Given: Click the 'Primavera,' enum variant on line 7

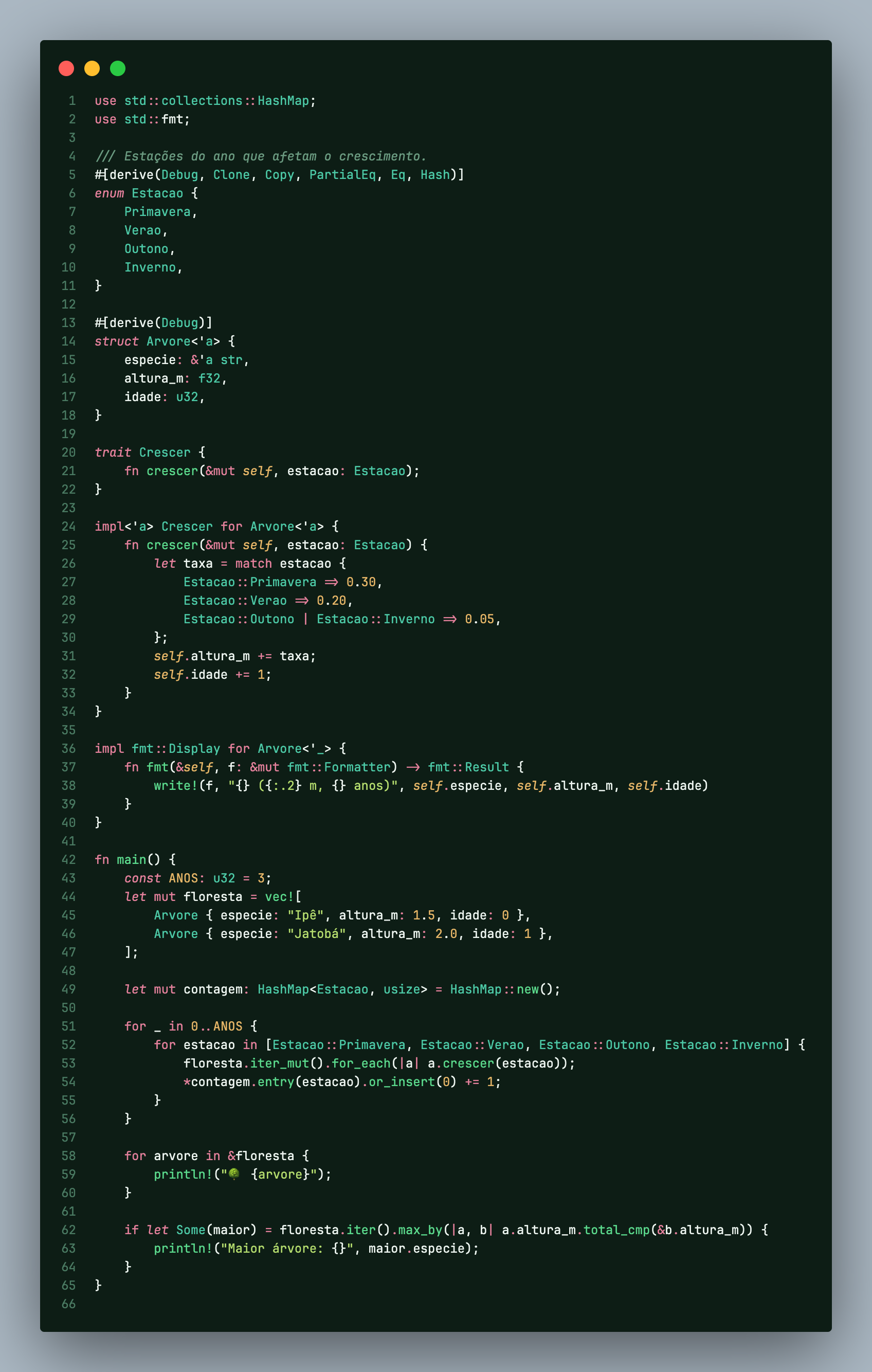Looking at the screenshot, I should pos(160,212).
